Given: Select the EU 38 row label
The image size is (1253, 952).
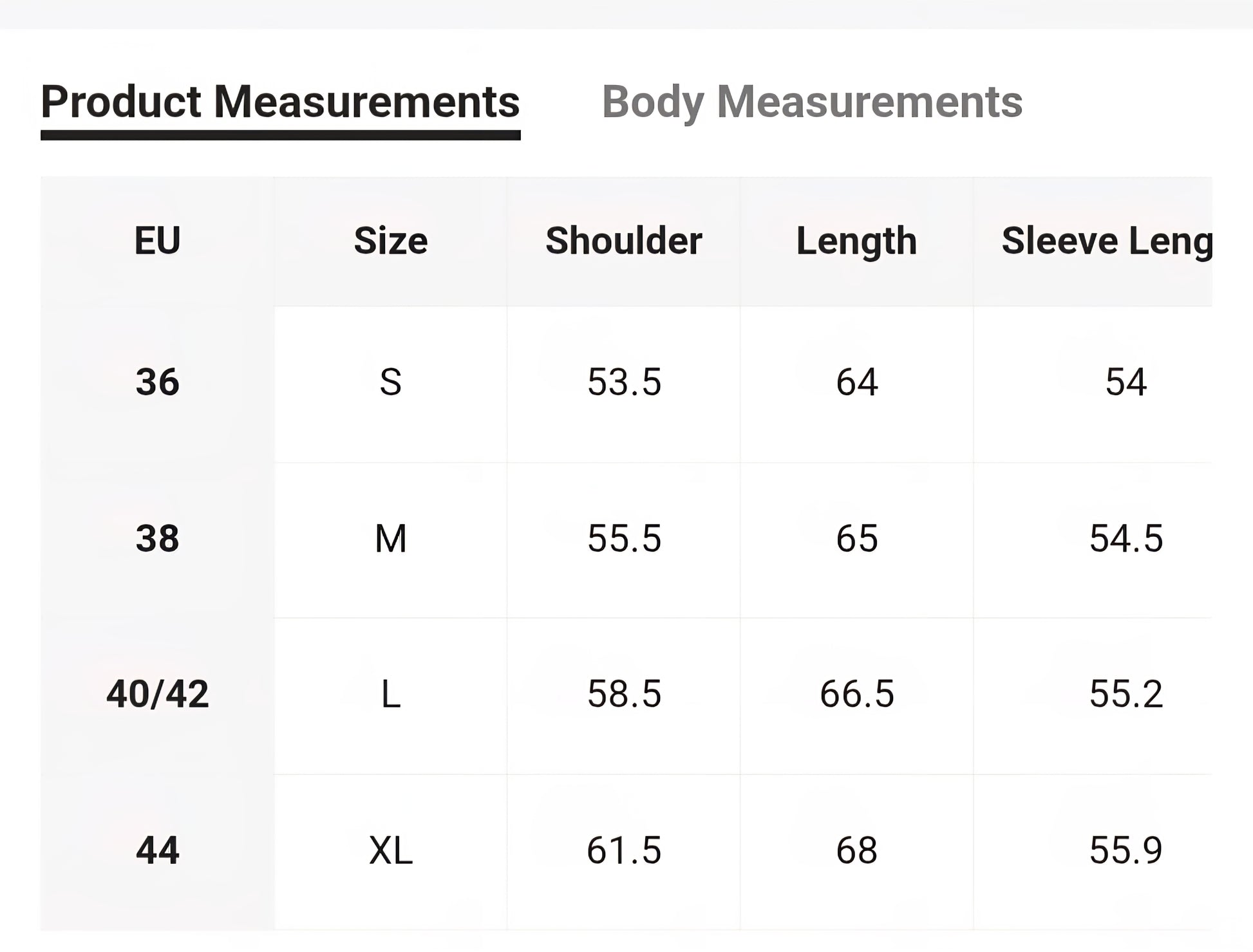Looking at the screenshot, I should pyautogui.click(x=157, y=539).
